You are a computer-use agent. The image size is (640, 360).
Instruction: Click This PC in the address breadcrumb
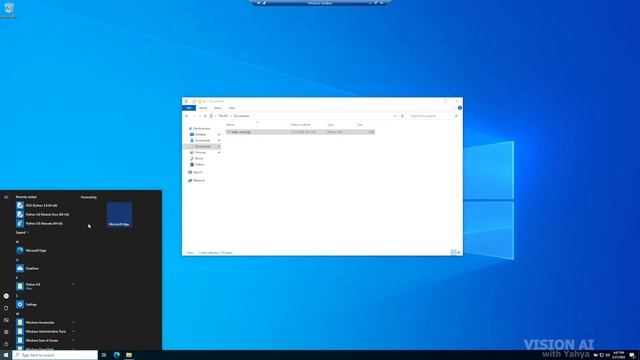223,116
